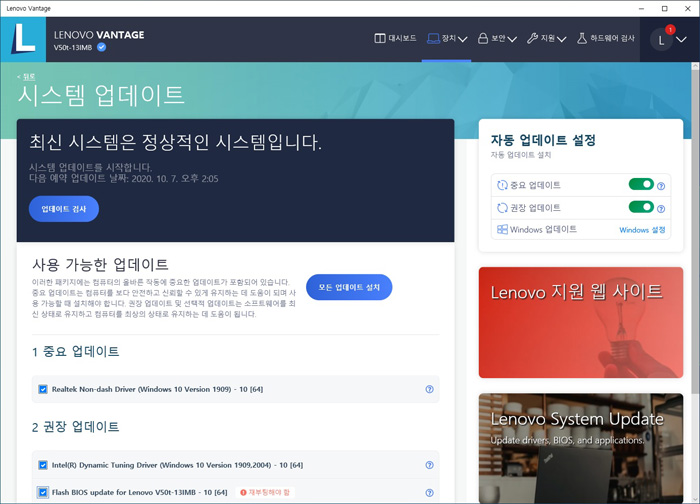Screen dimensions: 700x504
Task: Turn off the 권장 업데이트 toggle switch
Action: click(640, 207)
